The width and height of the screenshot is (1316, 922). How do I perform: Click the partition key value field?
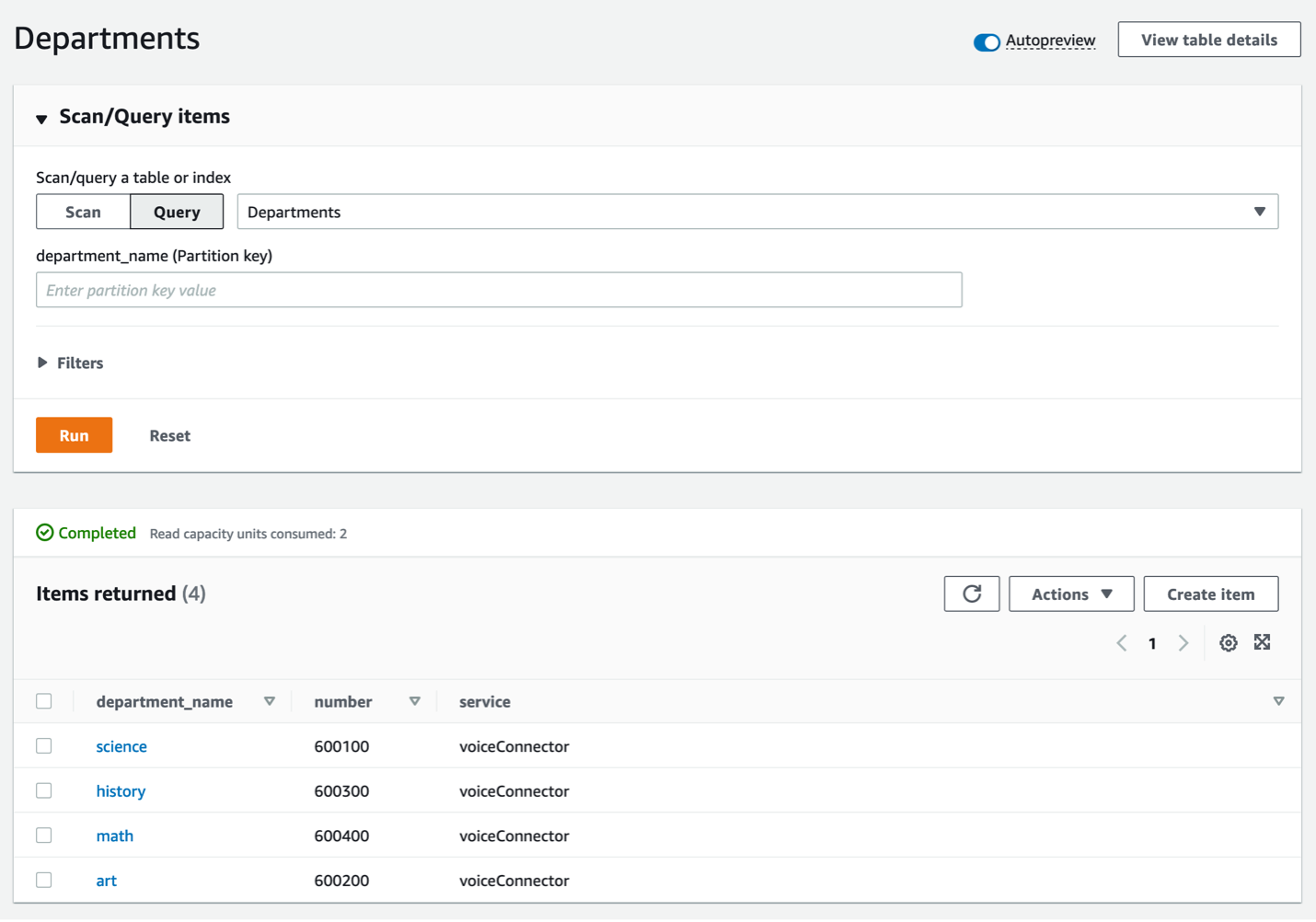[498, 289]
